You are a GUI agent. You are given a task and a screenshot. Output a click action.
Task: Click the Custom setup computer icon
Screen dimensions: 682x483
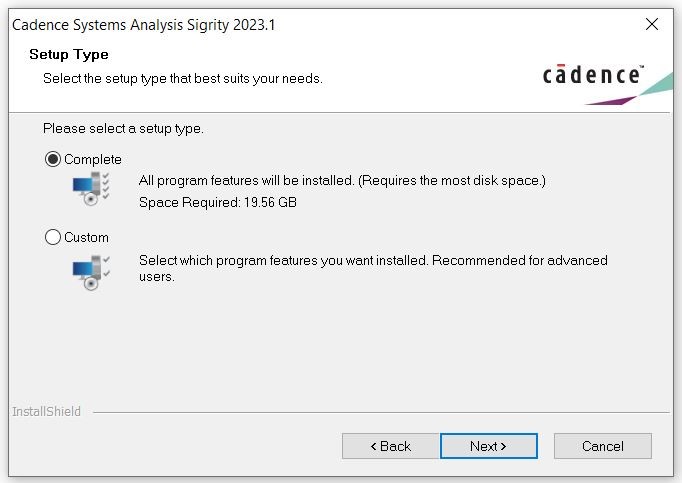pos(91,272)
